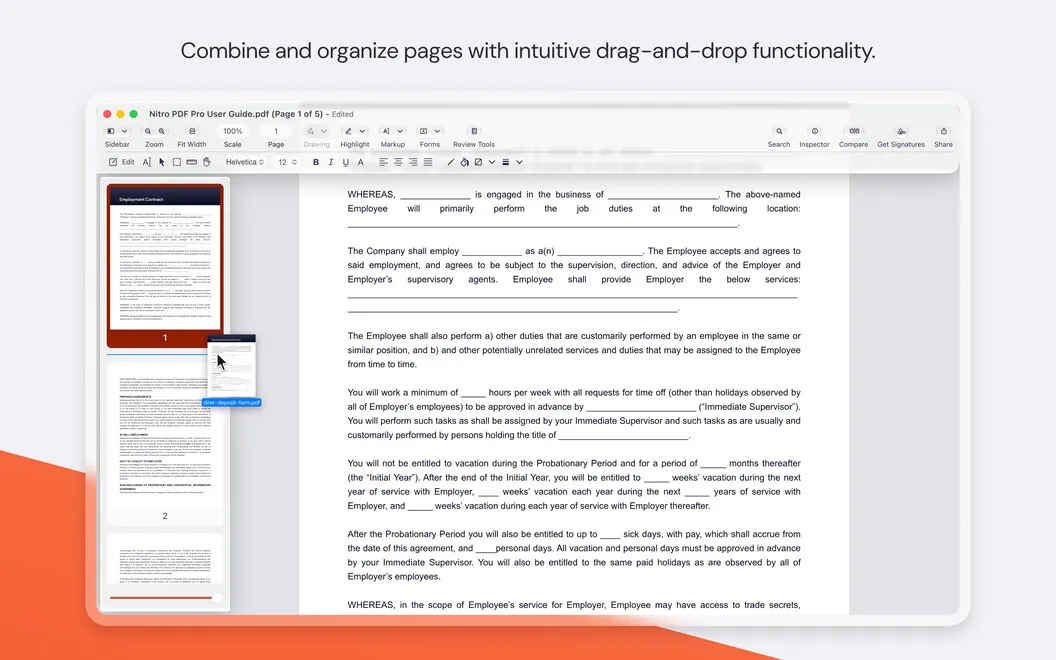The image size is (1056, 660).
Task: Click the Get Signatures icon
Action: tap(901, 131)
